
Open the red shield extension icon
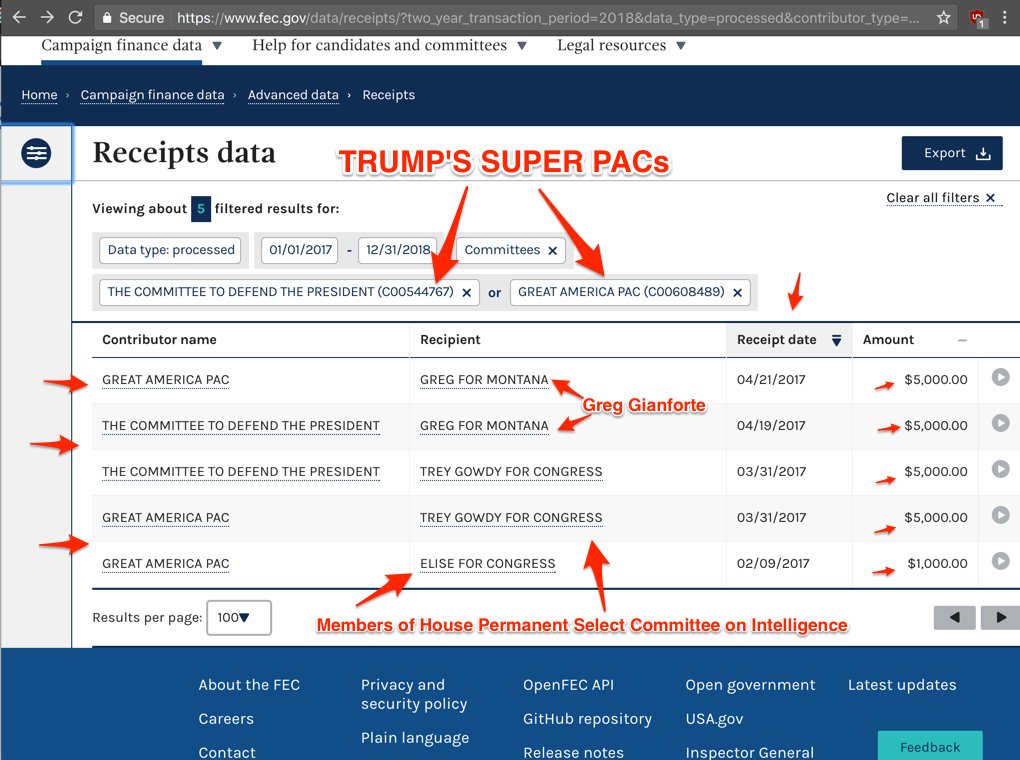pyautogui.click(x=977, y=18)
